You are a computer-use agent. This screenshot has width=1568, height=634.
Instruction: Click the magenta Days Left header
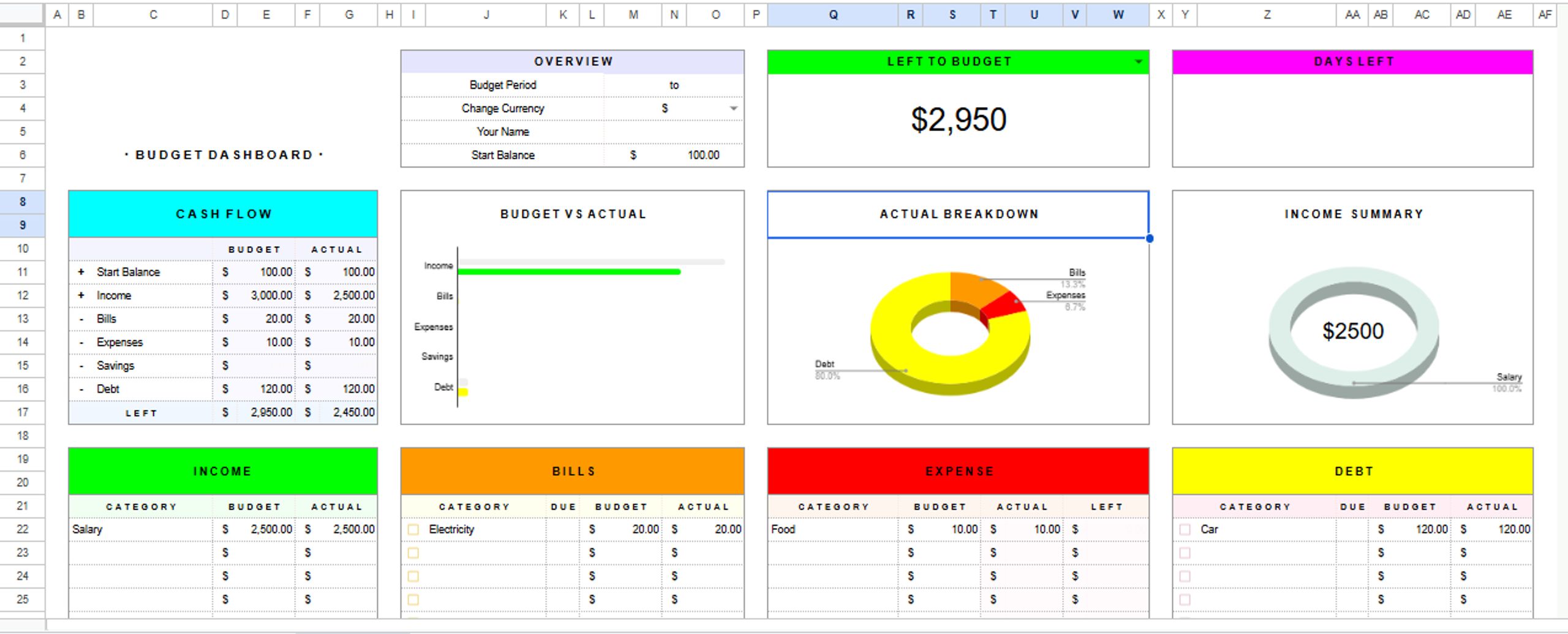point(1352,62)
